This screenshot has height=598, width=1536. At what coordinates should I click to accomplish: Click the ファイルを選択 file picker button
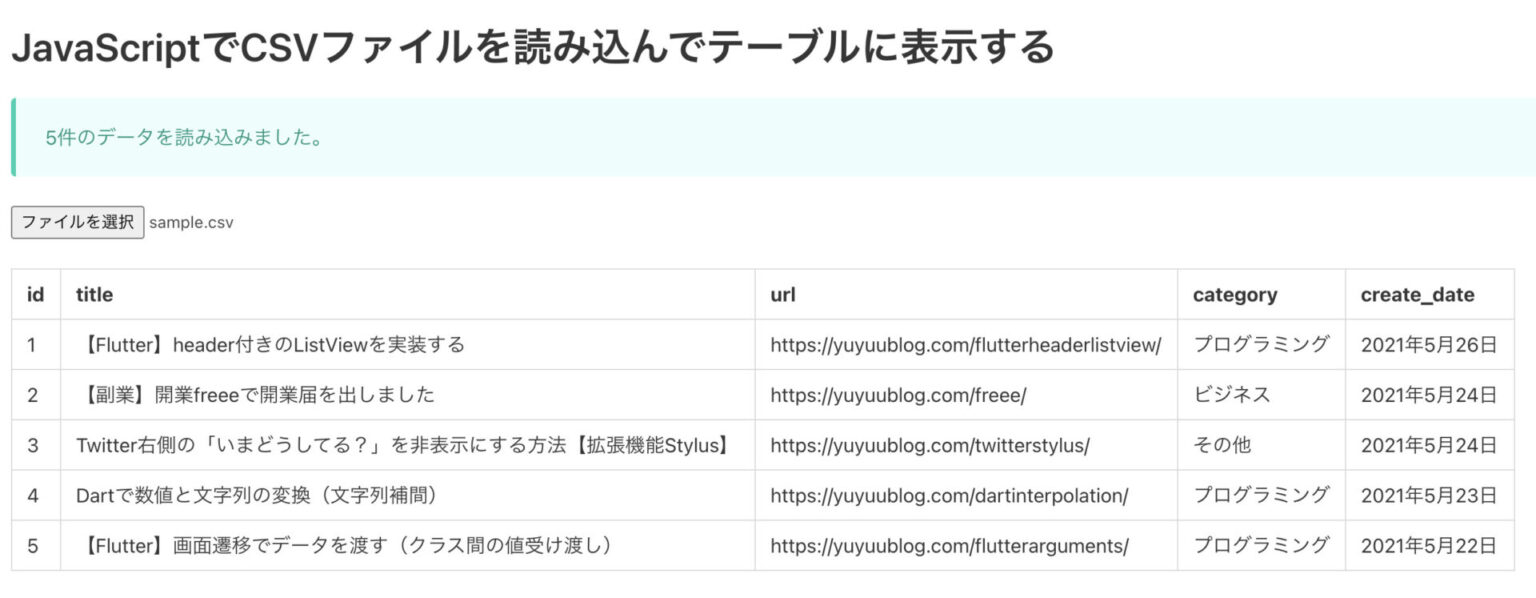click(x=76, y=222)
